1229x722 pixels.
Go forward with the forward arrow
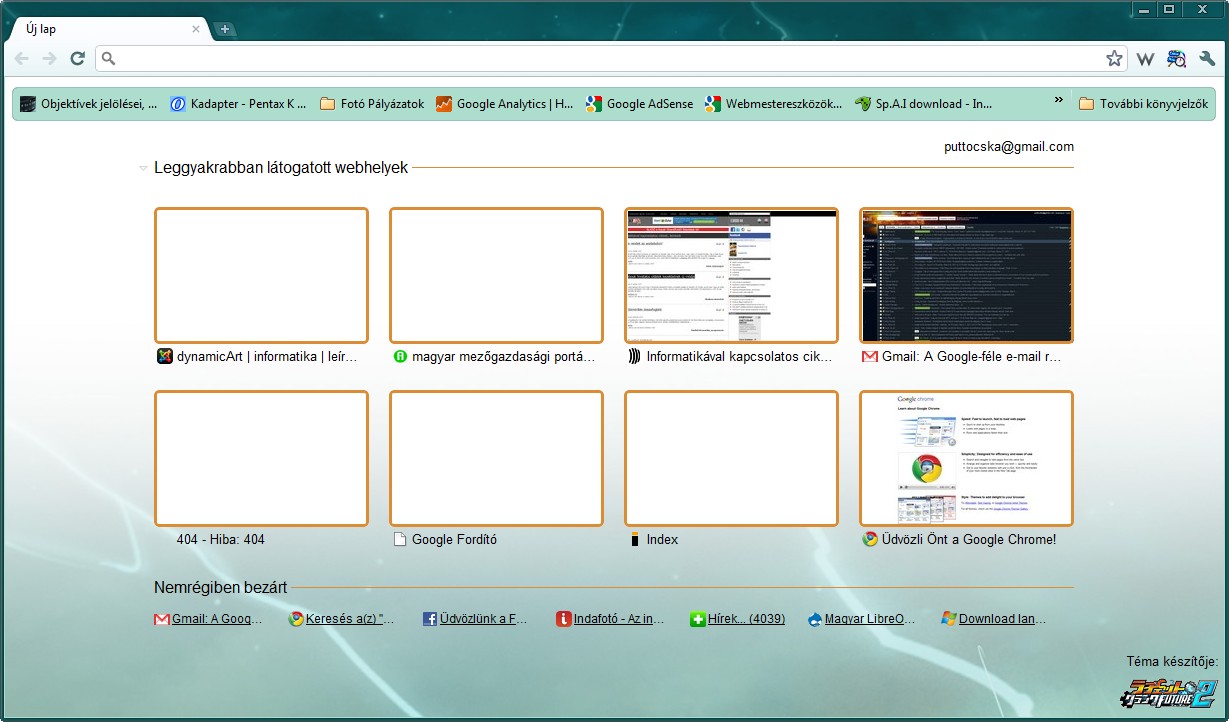[49, 59]
